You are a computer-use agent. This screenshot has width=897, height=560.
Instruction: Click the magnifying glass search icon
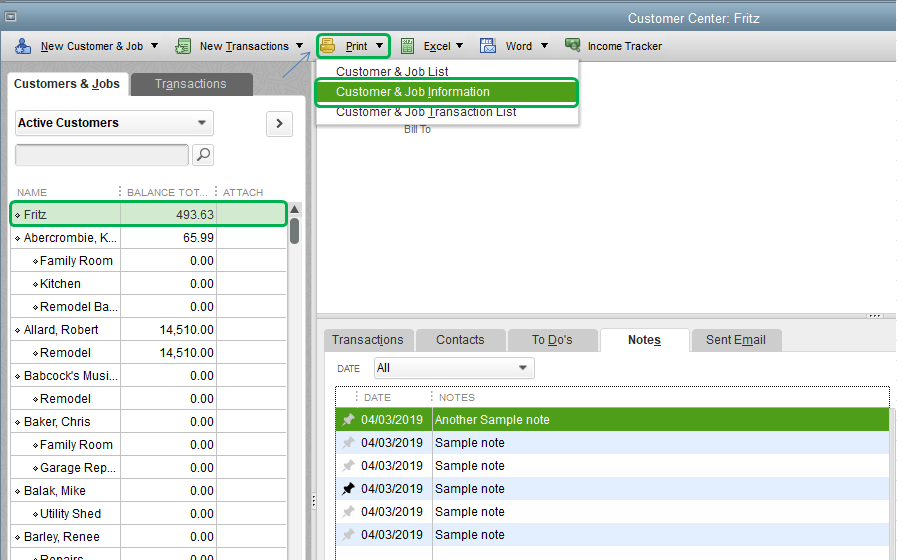click(x=203, y=154)
